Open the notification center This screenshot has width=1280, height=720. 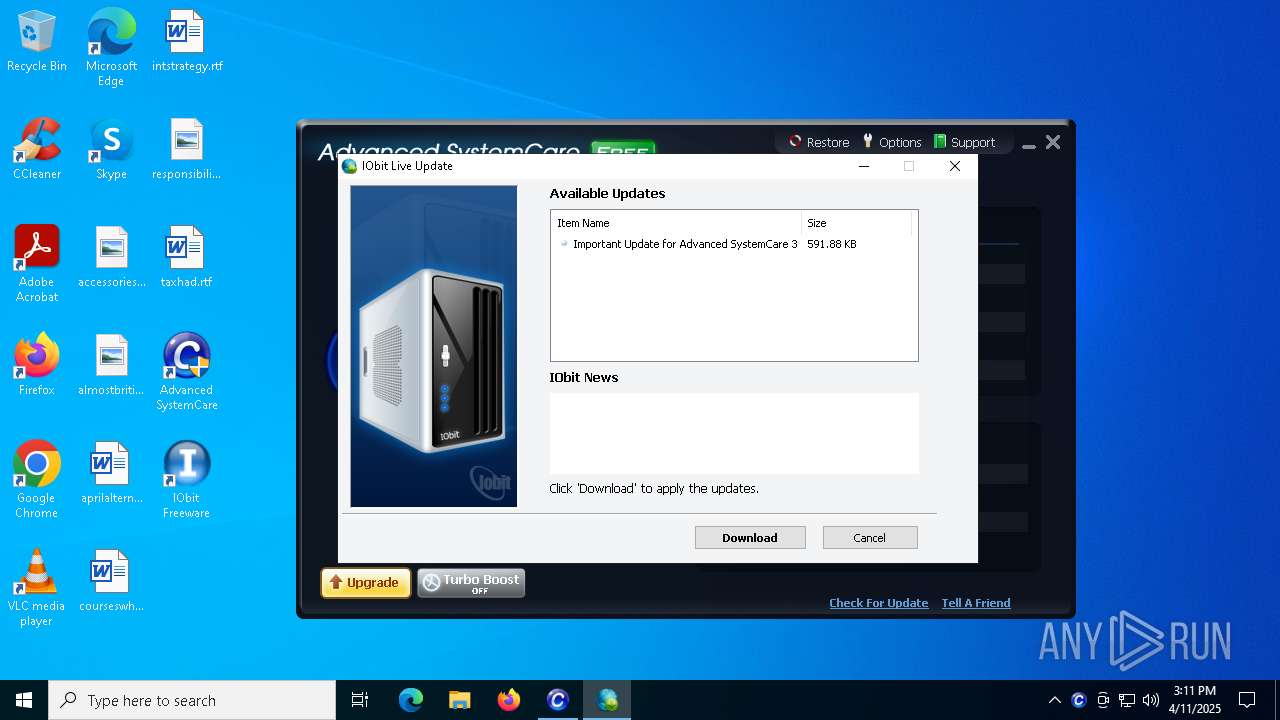click(x=1247, y=700)
